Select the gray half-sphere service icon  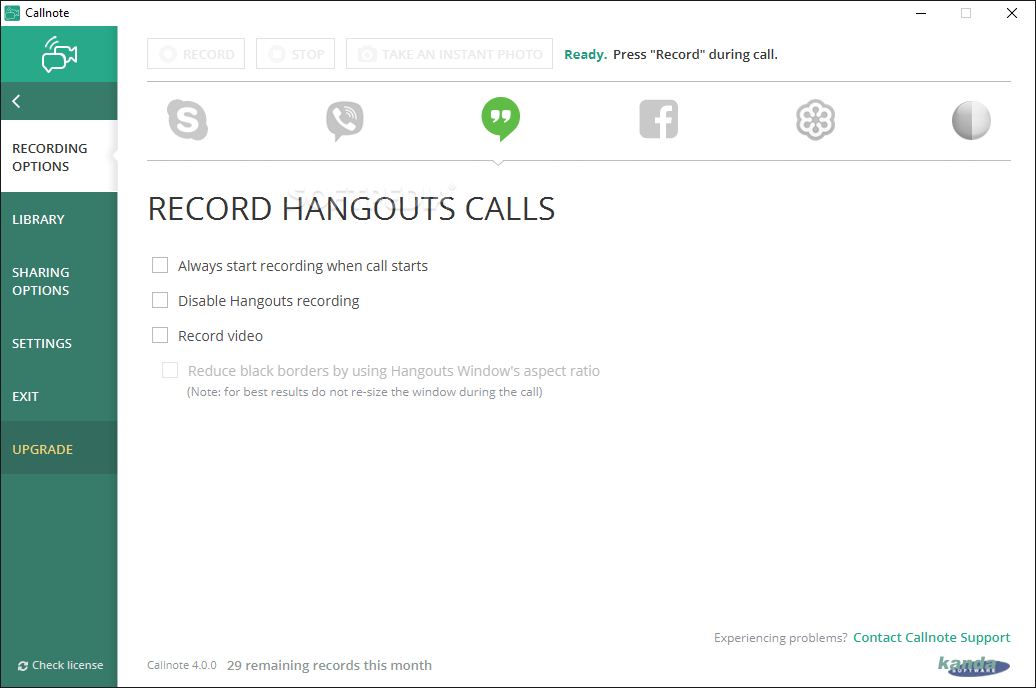(x=971, y=120)
